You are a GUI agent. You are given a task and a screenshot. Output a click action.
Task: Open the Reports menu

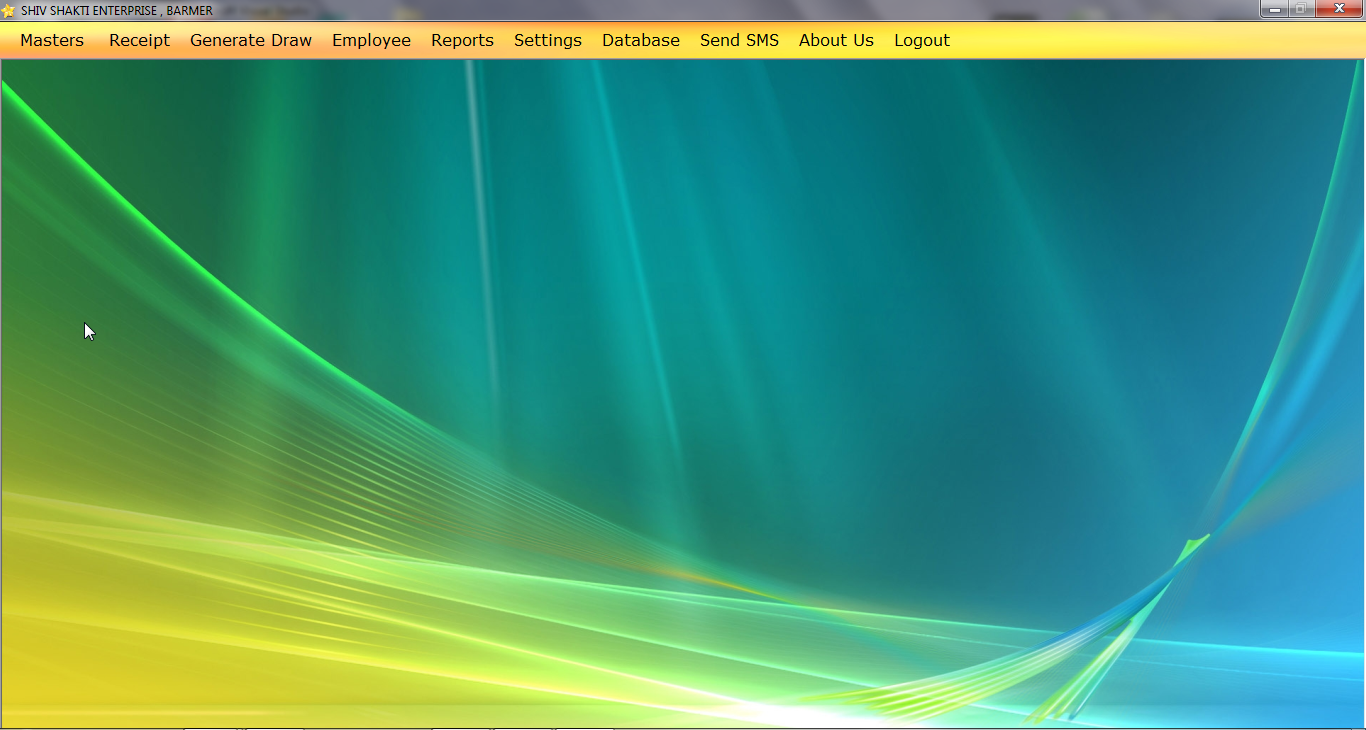coord(462,40)
